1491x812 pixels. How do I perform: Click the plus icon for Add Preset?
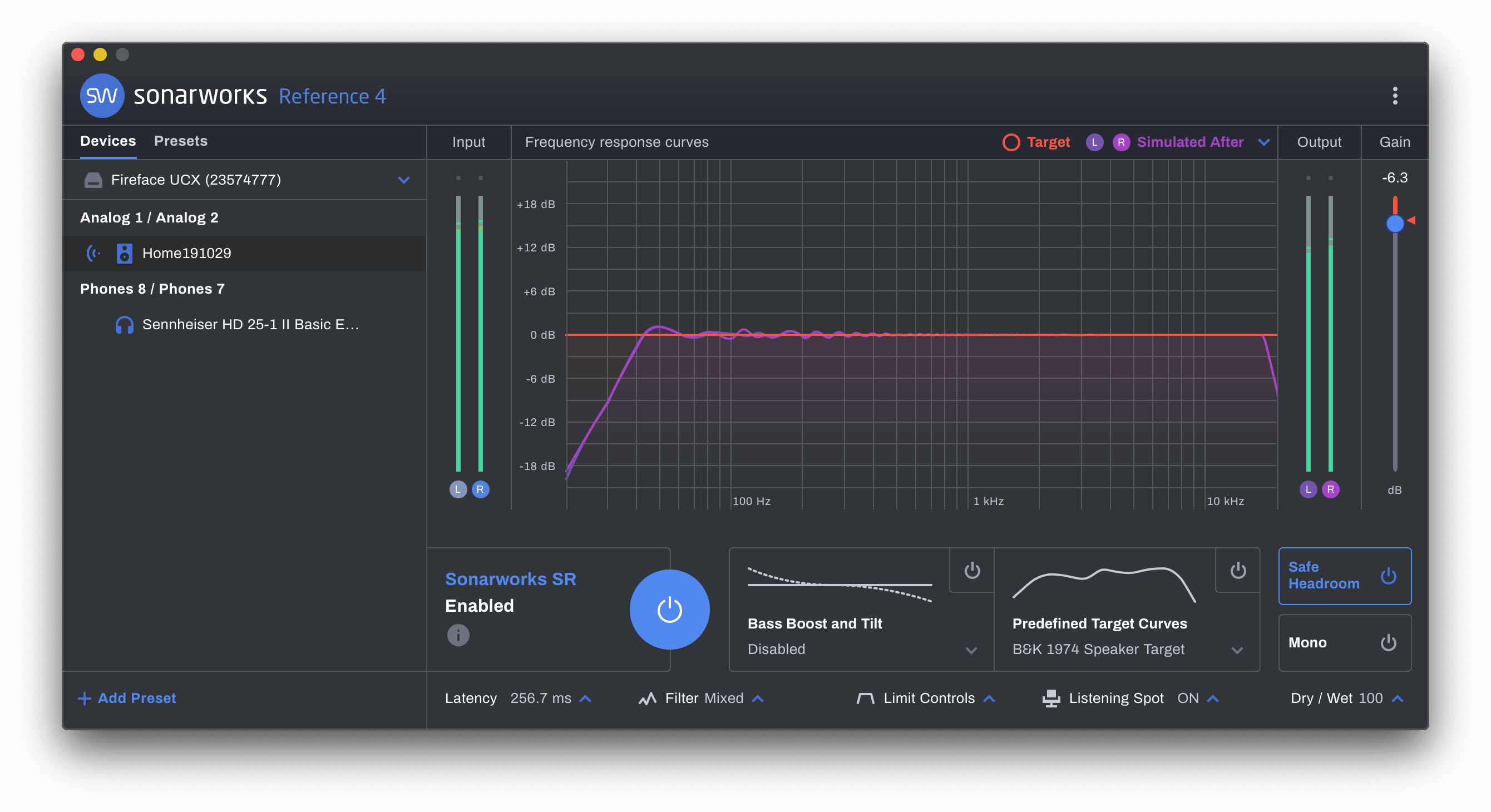coord(84,699)
